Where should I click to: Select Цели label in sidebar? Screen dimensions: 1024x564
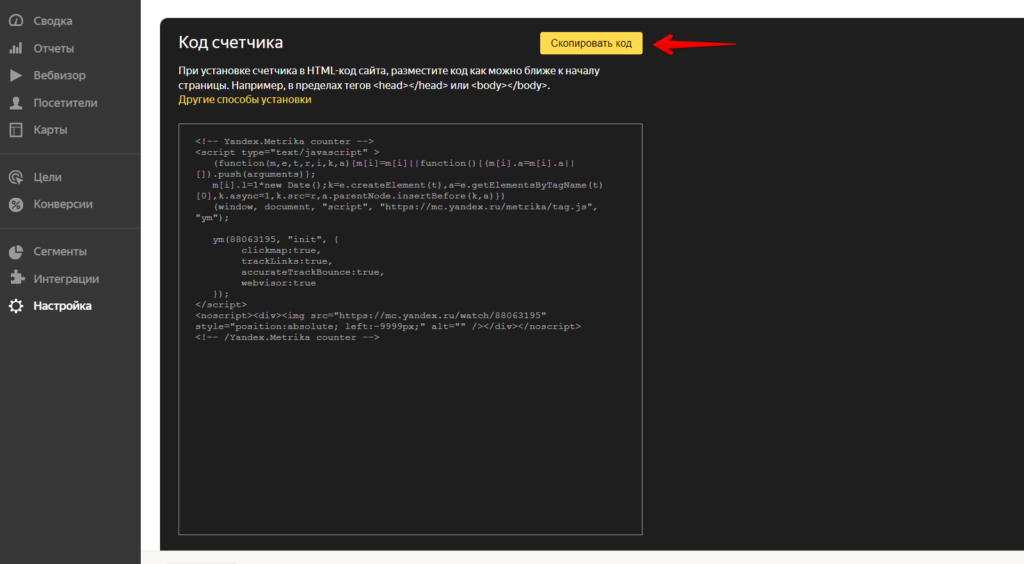(x=48, y=177)
